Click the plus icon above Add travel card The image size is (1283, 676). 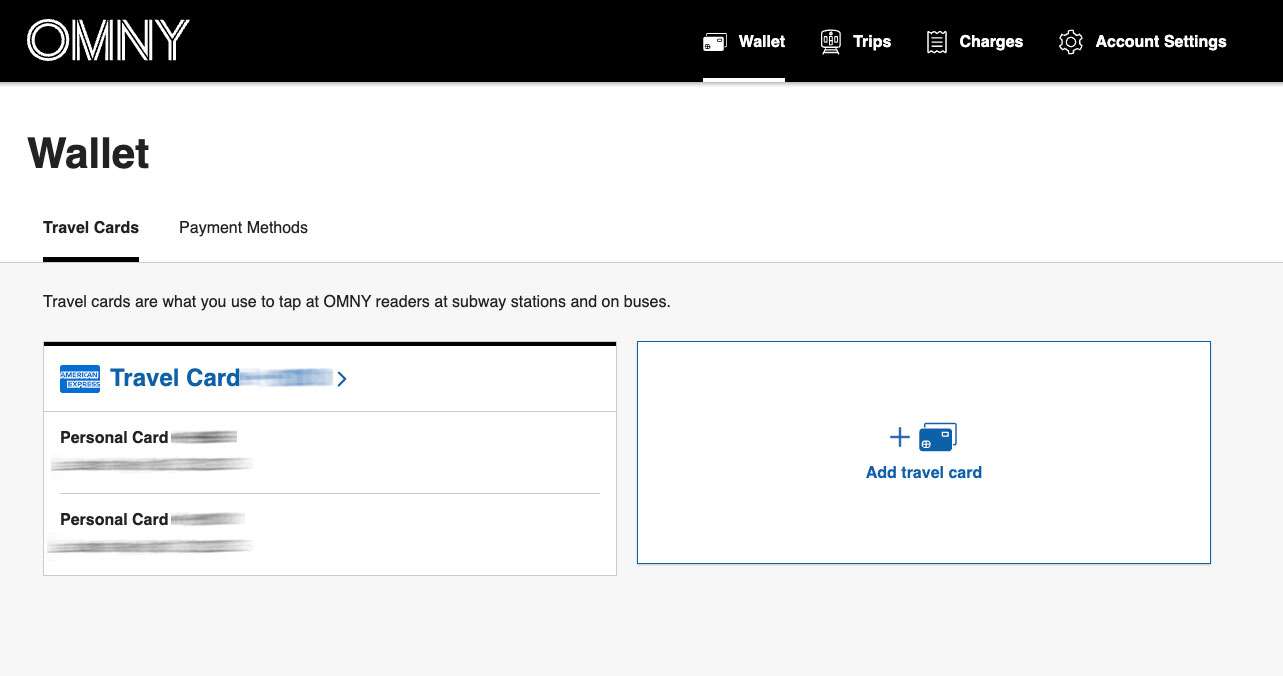point(900,437)
